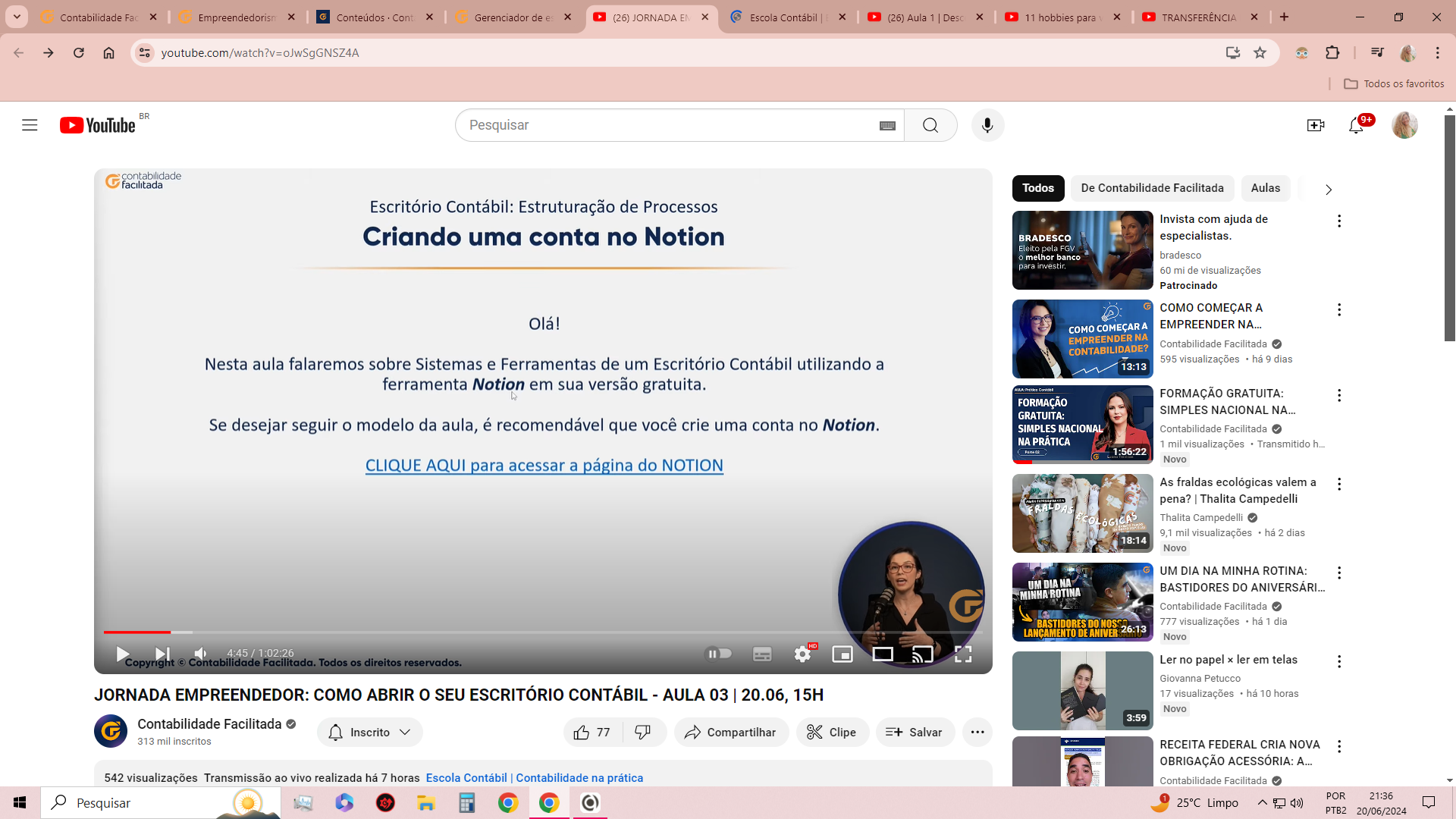Open options for Bradesco sponsored video

1339,221
